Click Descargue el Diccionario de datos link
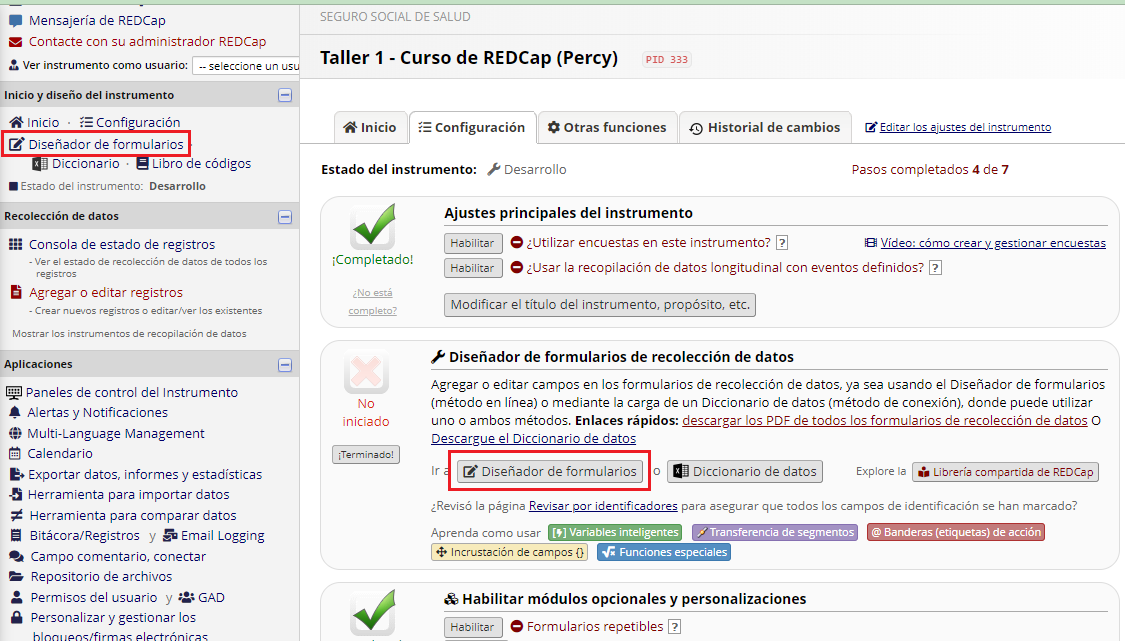Viewport: 1125px width, 641px height. [x=533, y=439]
